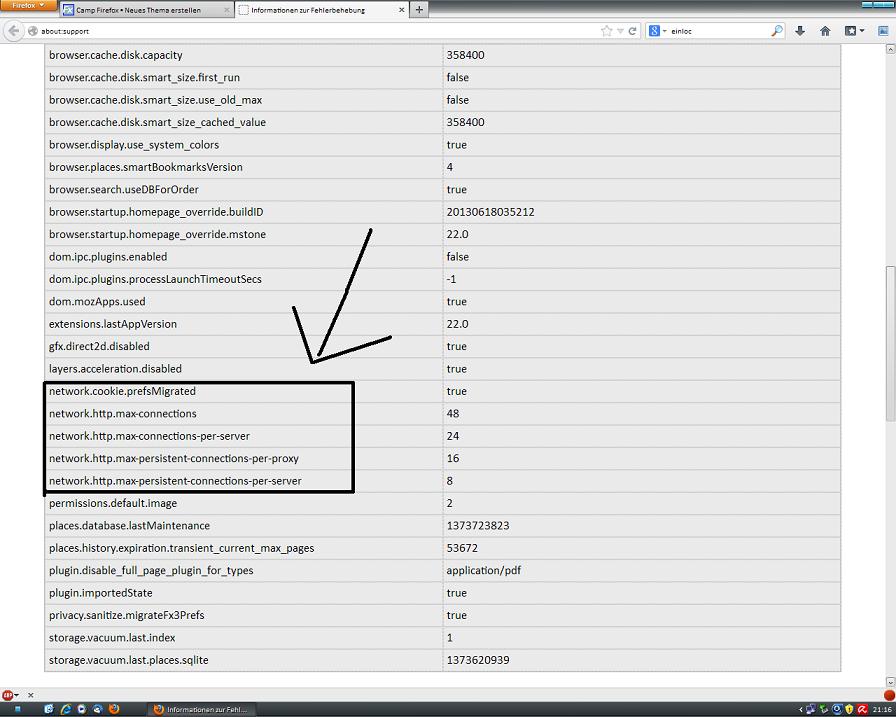Image resolution: width=896 pixels, height=717 pixels.
Task: Click the search magnifier icon
Action: coord(777,31)
